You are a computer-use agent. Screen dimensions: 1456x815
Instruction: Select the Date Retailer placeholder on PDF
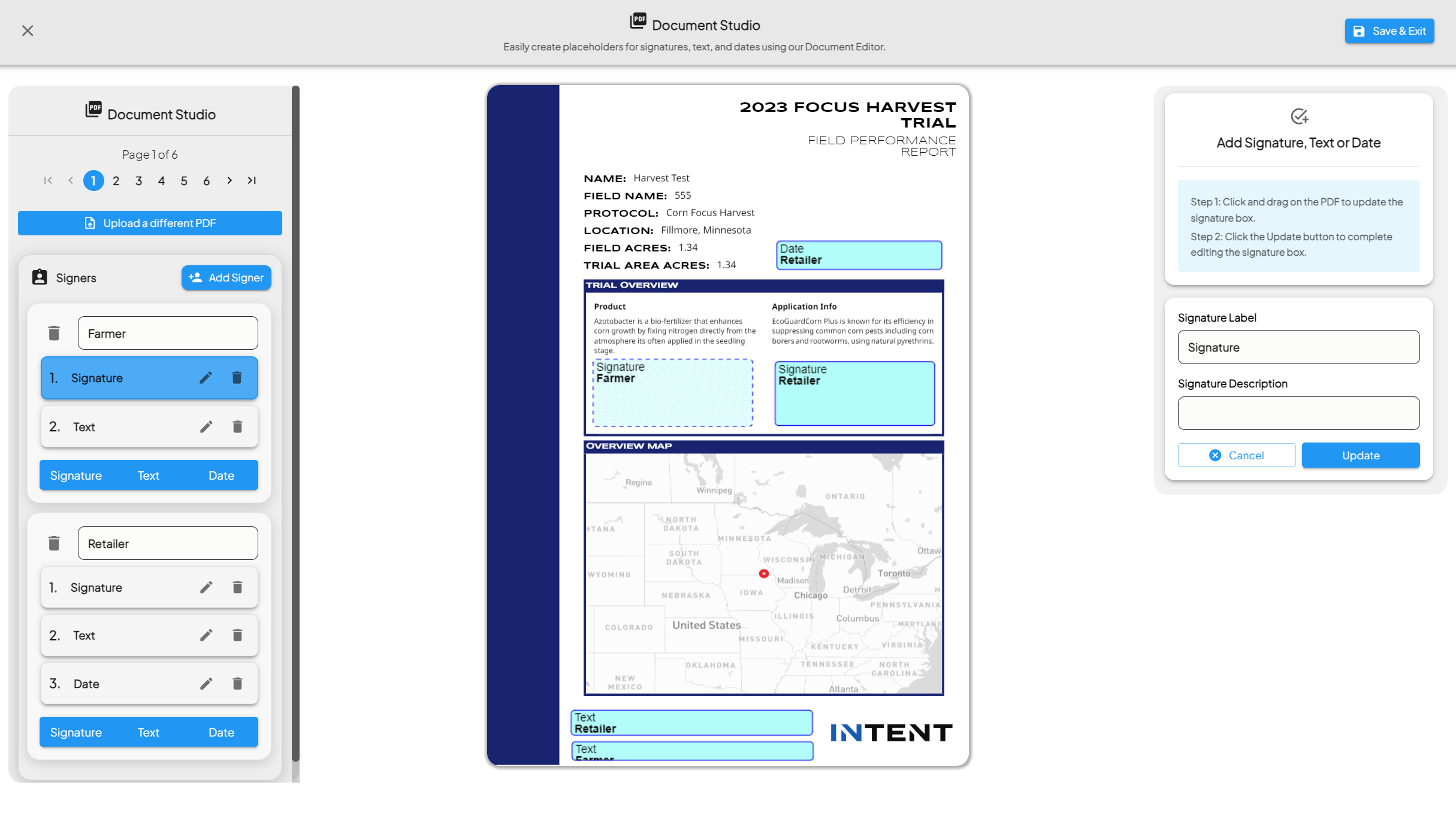click(x=859, y=255)
